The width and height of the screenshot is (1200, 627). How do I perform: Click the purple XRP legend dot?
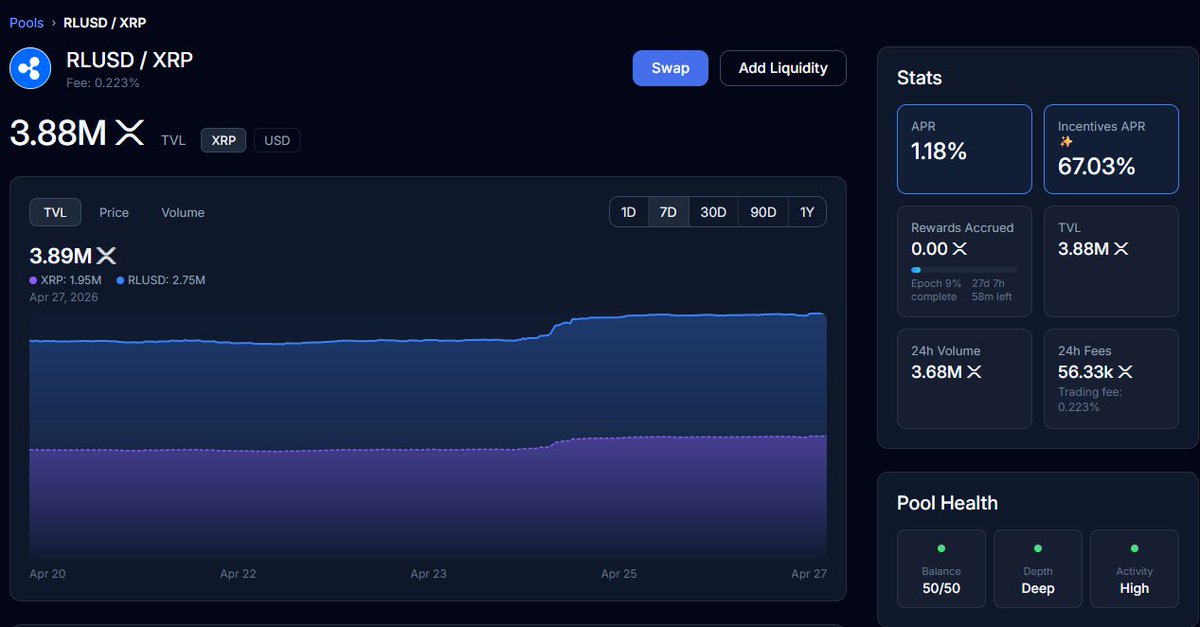33,281
